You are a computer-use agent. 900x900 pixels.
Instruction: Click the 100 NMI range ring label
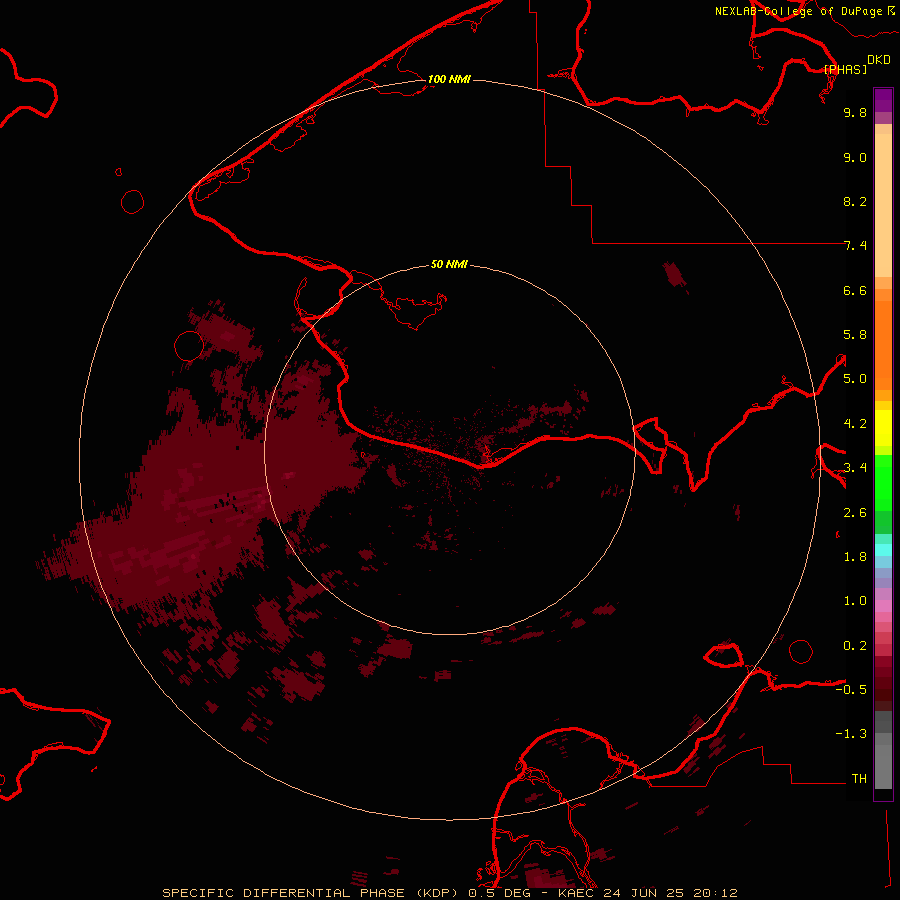[449, 79]
